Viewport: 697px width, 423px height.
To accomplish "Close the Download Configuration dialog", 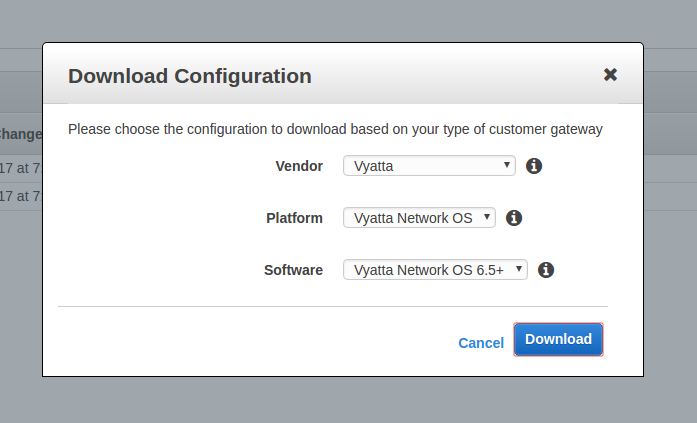I will click(x=610, y=75).
